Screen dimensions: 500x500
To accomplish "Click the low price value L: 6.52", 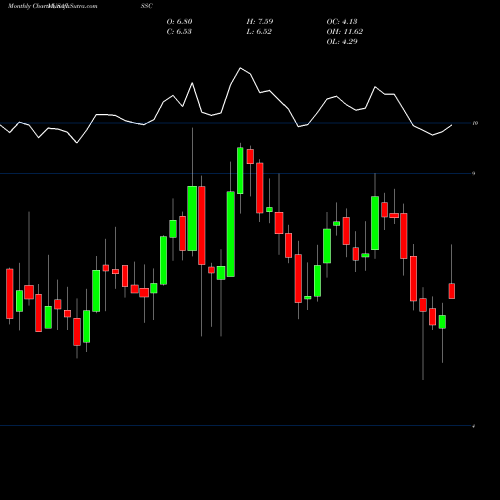I will pyautogui.click(x=259, y=31).
